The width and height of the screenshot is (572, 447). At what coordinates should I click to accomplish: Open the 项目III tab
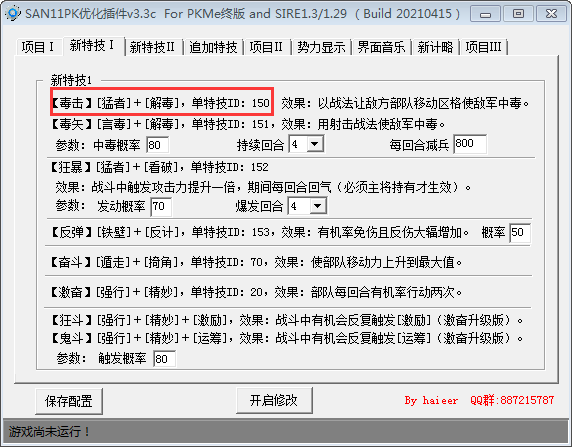click(483, 47)
